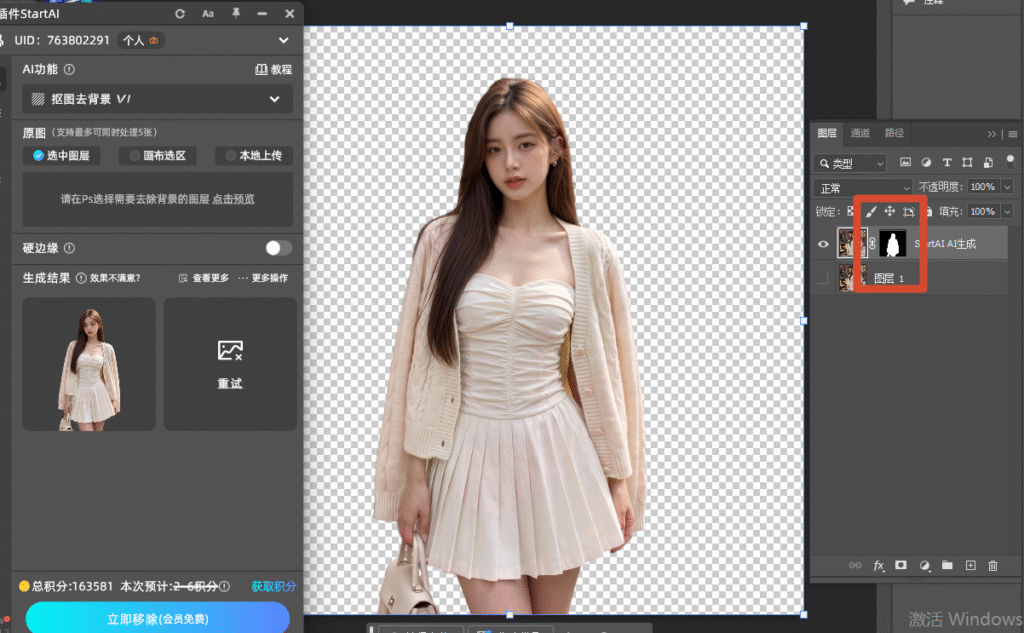Open the fx layer style menu
The image size is (1024, 633).
879,566
